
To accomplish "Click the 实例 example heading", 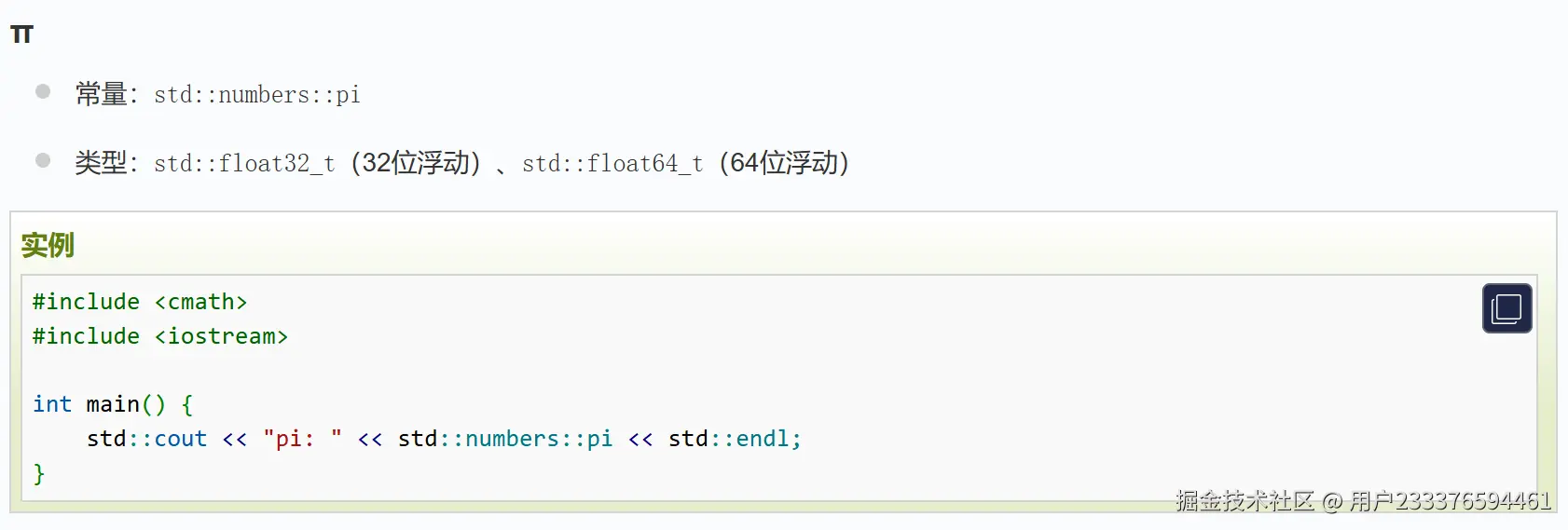I will pos(48,246).
